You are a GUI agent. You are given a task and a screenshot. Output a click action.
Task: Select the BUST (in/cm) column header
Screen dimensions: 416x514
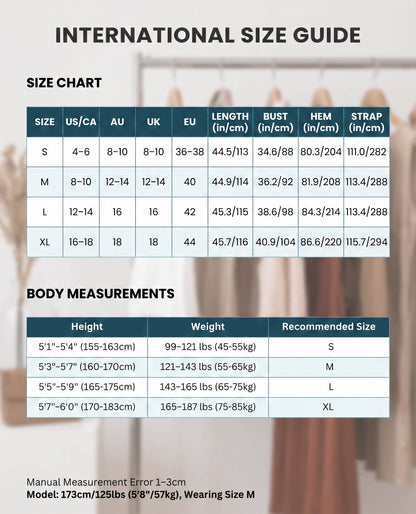(275, 122)
